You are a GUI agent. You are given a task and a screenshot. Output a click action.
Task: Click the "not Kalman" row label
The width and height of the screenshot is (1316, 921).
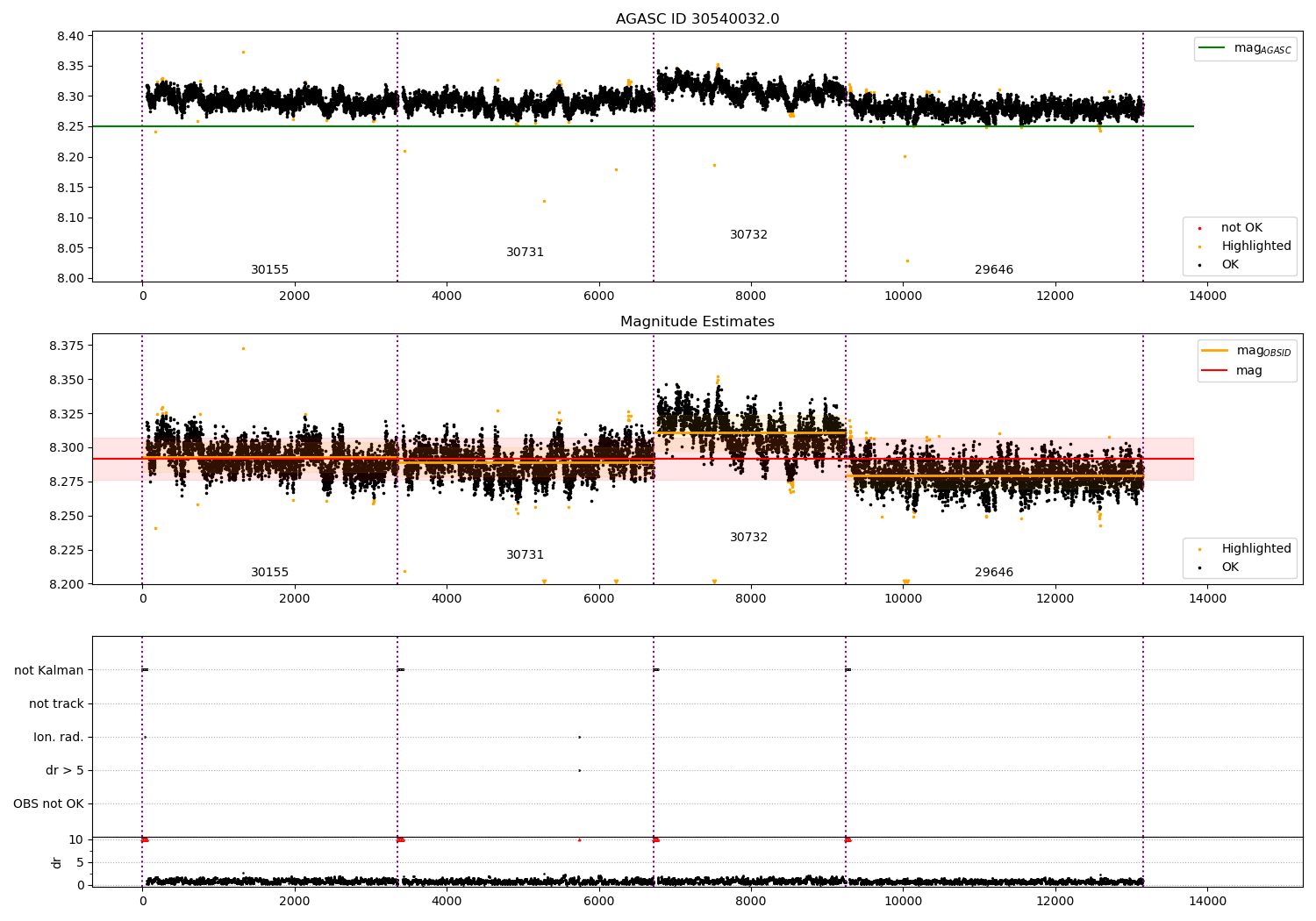(x=49, y=670)
